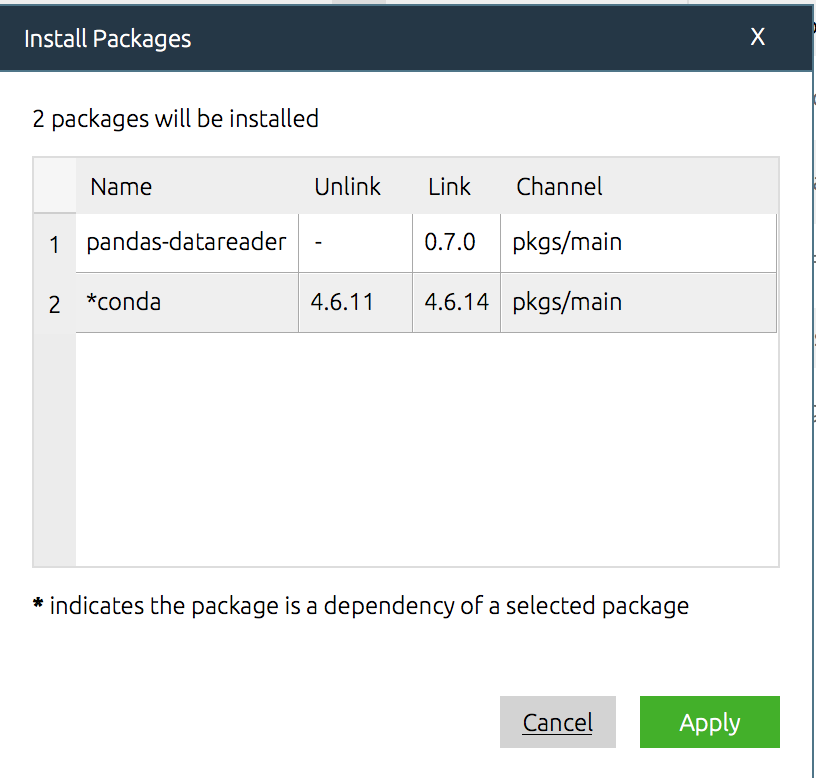Click row number 1 header
This screenshot has height=778, width=816.
[x=54, y=244]
